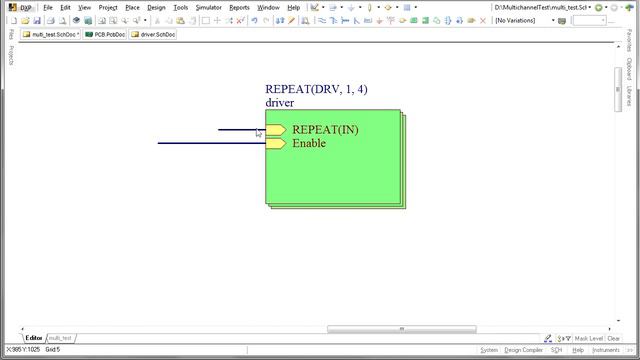Click the Place No ERC red cross icon
Screen dimensions: 640x360
483,20
